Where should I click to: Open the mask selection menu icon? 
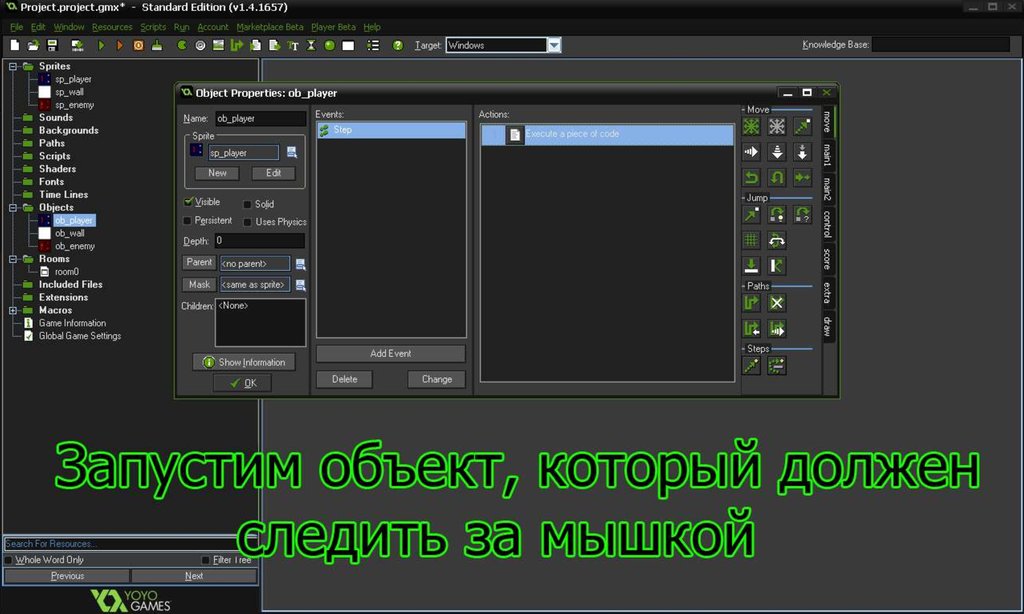tap(300, 285)
